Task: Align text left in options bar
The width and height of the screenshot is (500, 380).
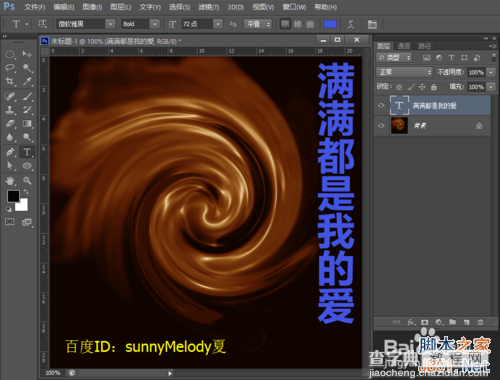Action: point(285,24)
